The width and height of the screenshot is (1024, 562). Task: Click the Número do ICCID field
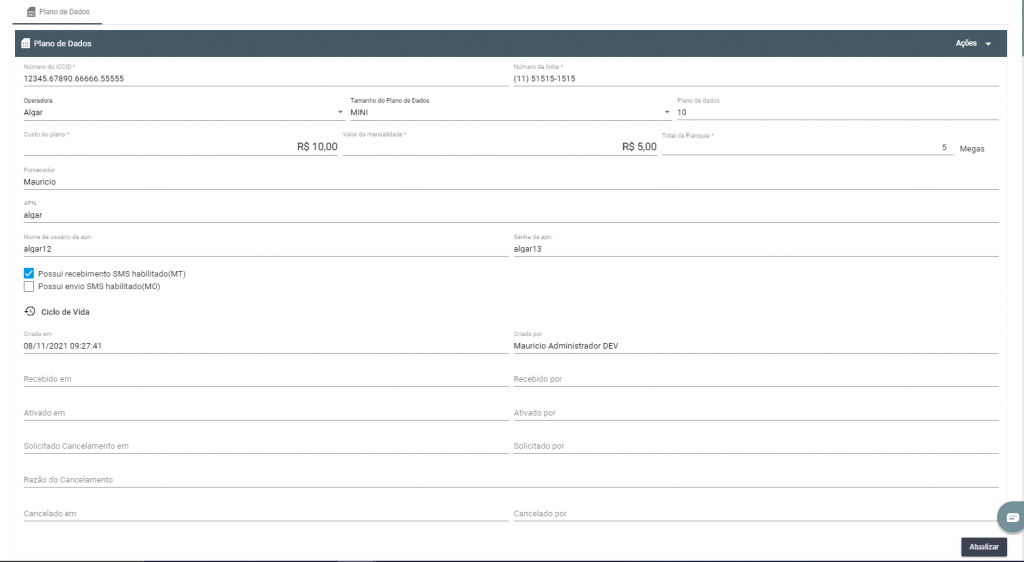pos(266,78)
